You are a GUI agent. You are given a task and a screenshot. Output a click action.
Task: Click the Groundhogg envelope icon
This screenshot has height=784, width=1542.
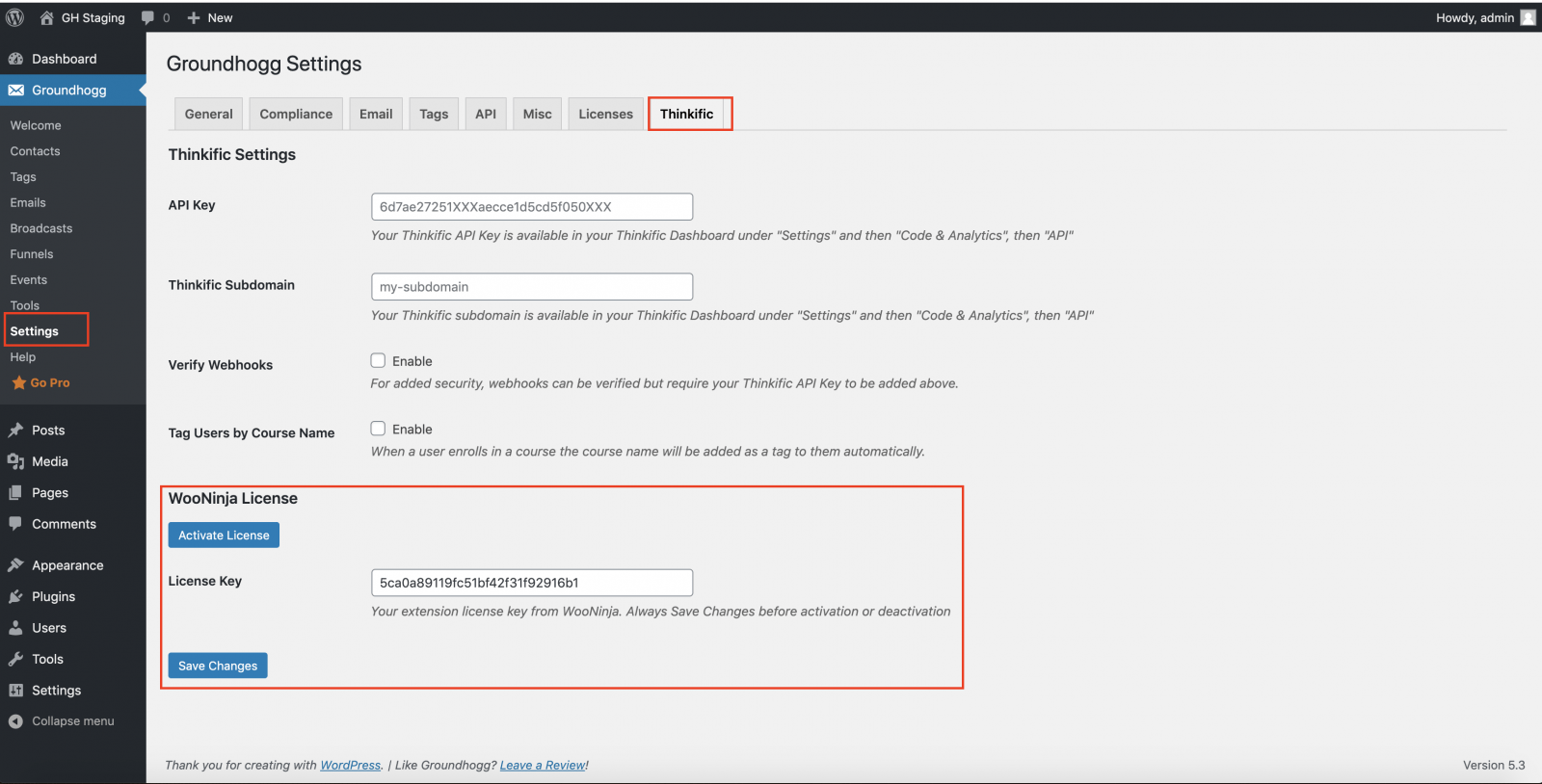[15, 91]
